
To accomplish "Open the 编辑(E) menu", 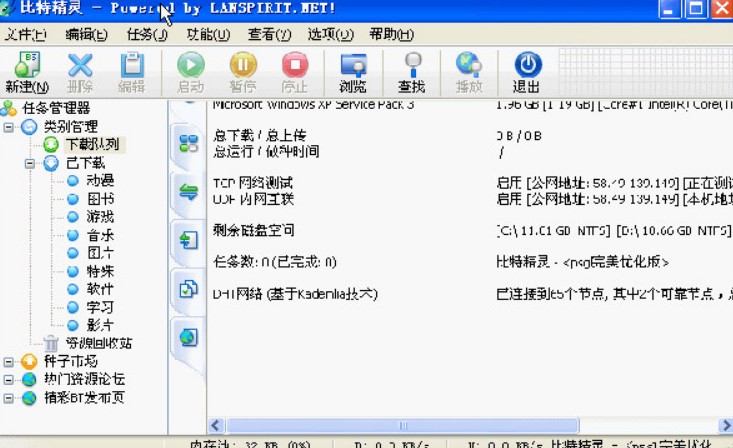I will coord(86,34).
